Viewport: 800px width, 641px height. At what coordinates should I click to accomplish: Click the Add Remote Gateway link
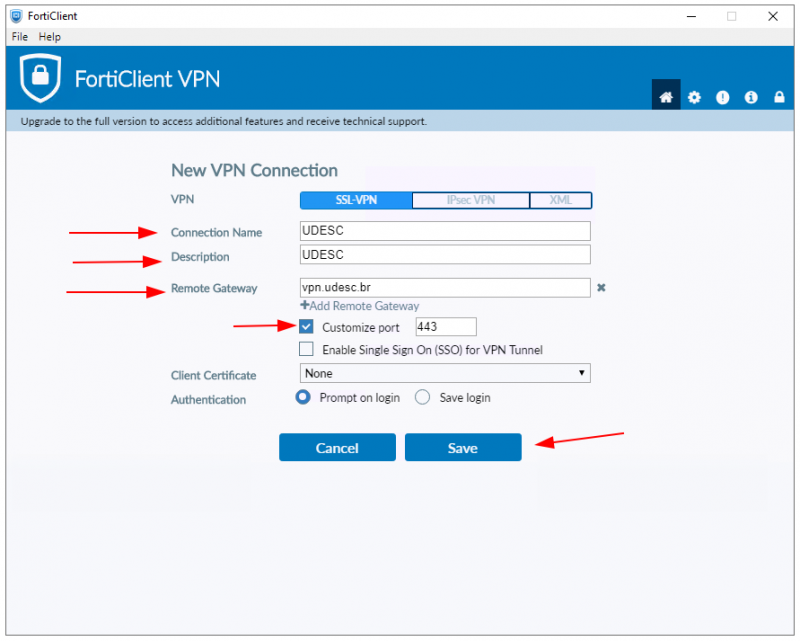coord(360,306)
